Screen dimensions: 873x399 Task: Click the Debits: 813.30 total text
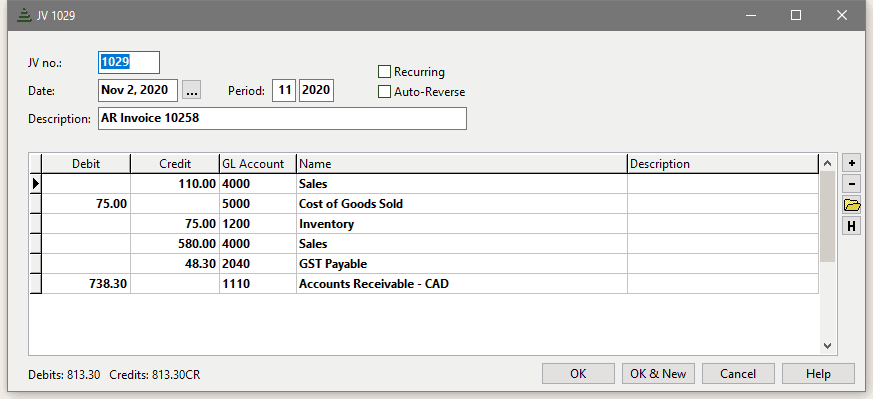pos(64,375)
